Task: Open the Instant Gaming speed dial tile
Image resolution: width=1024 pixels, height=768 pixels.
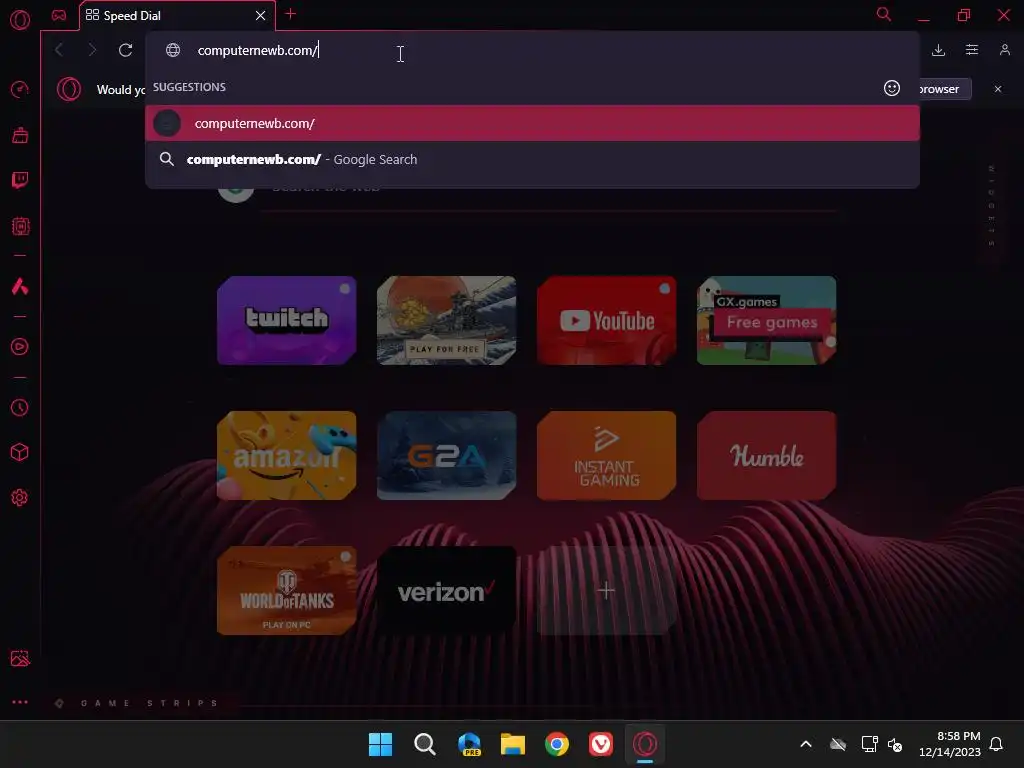Action: (x=607, y=455)
